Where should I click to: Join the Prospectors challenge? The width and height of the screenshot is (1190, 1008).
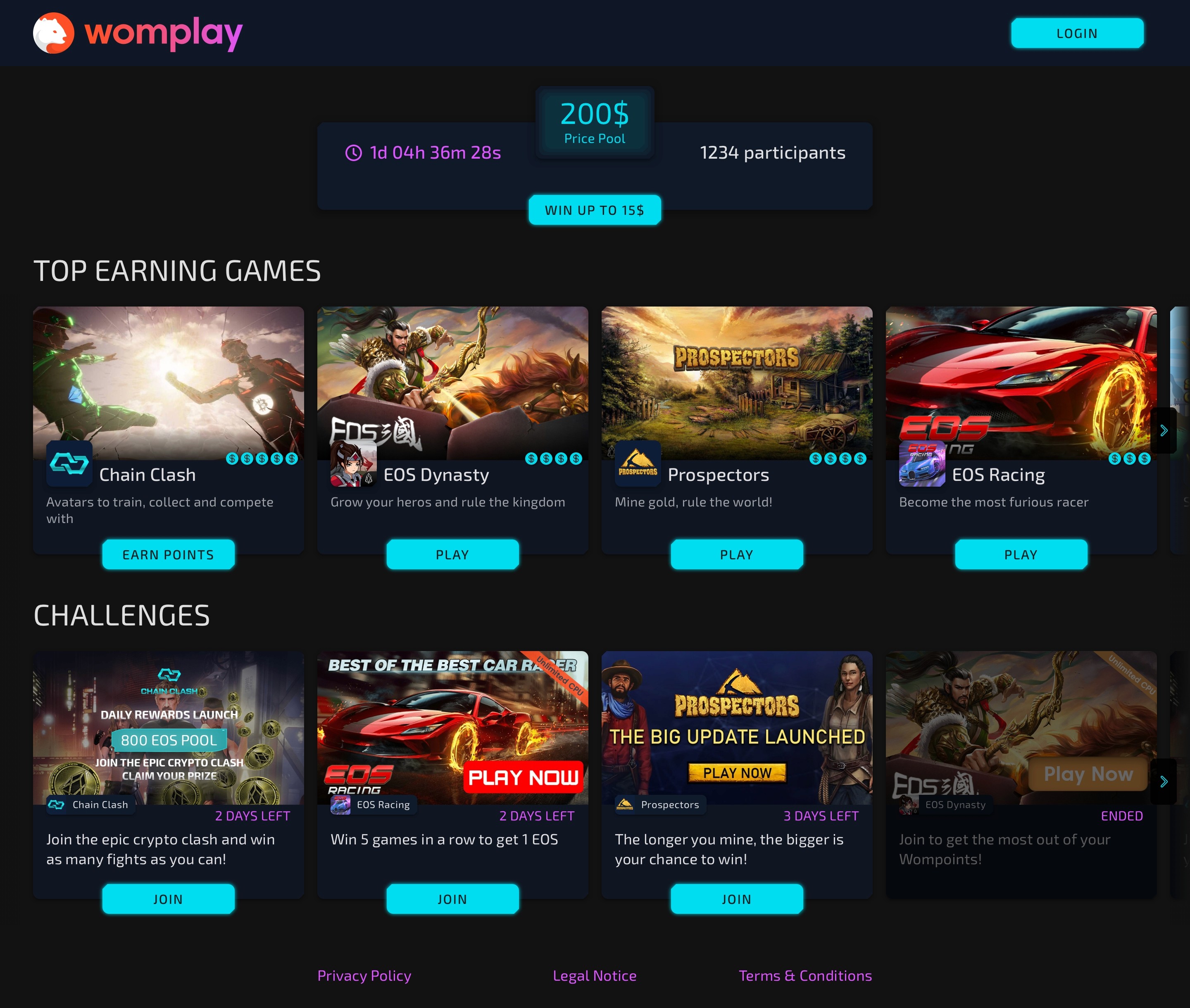(737, 899)
